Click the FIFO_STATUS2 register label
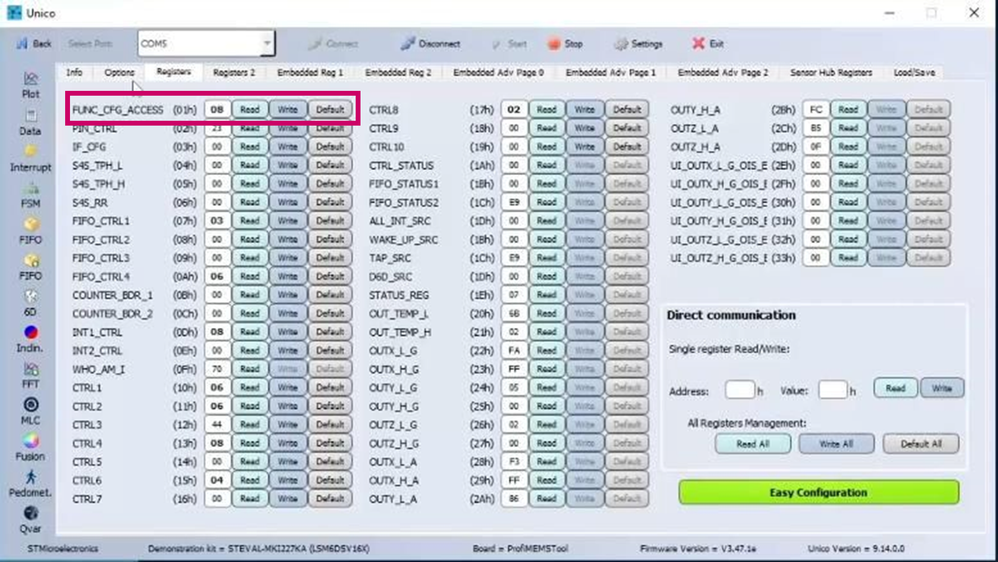Viewport: 998px width, 562px height. pos(404,202)
